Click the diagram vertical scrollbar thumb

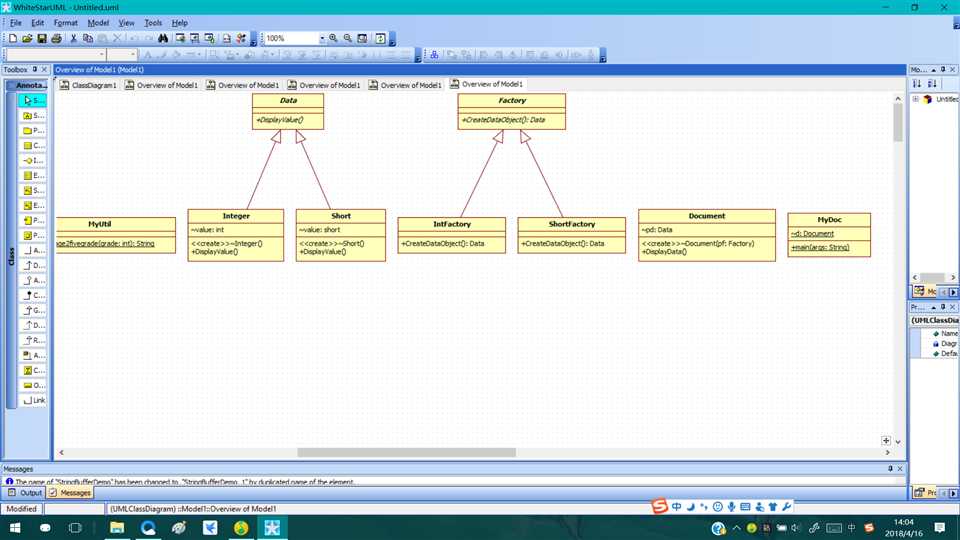click(898, 122)
